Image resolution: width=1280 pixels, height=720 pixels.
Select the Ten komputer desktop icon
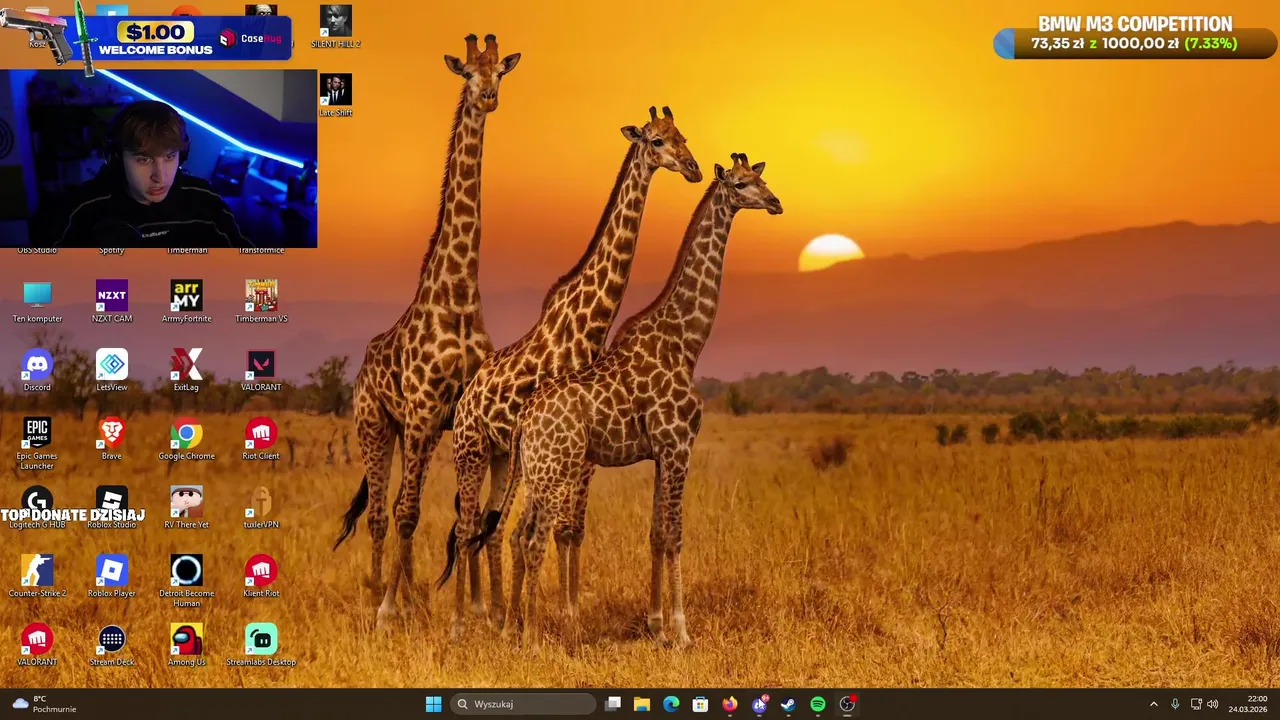click(x=37, y=302)
